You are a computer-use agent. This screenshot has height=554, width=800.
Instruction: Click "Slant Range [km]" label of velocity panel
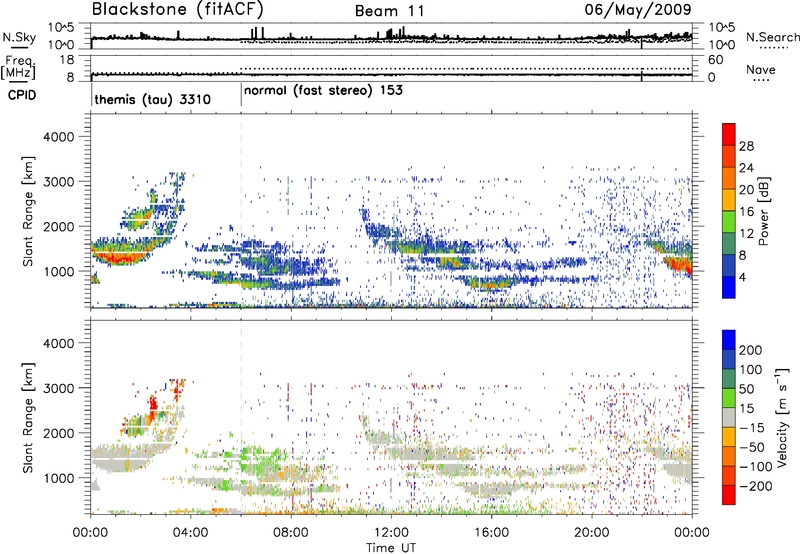[28, 418]
